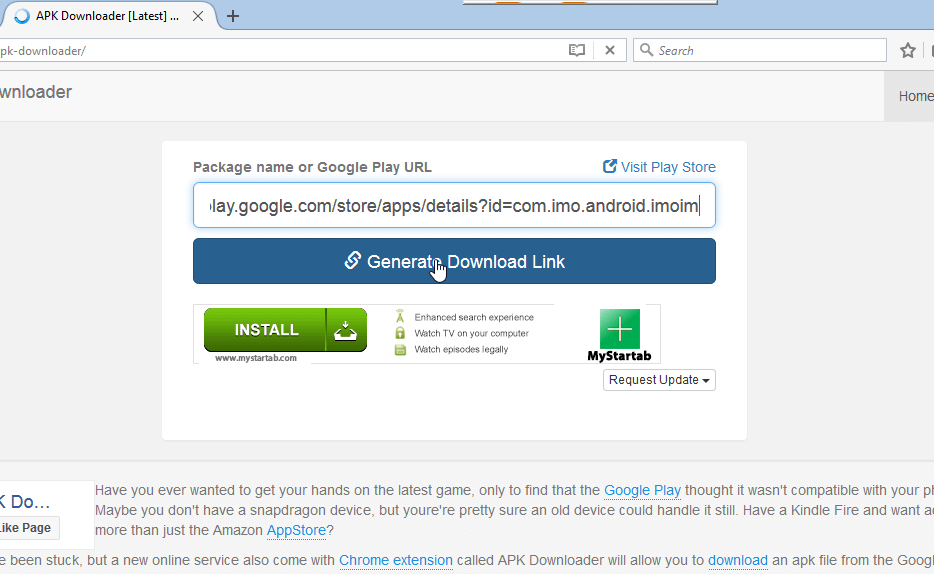Click inside the browser Search box
The width and height of the screenshot is (934, 574).
point(768,50)
